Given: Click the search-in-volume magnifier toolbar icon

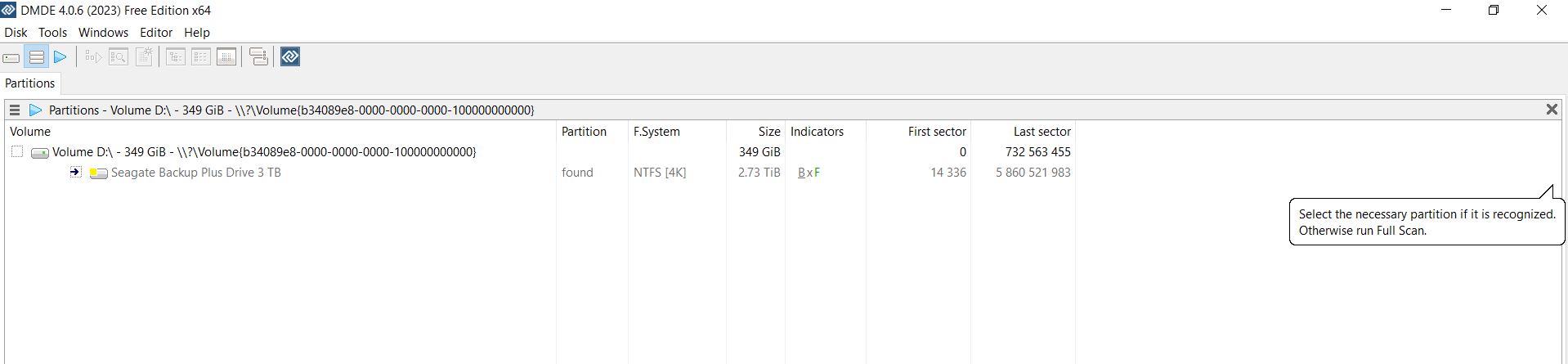Looking at the screenshot, I should [119, 57].
